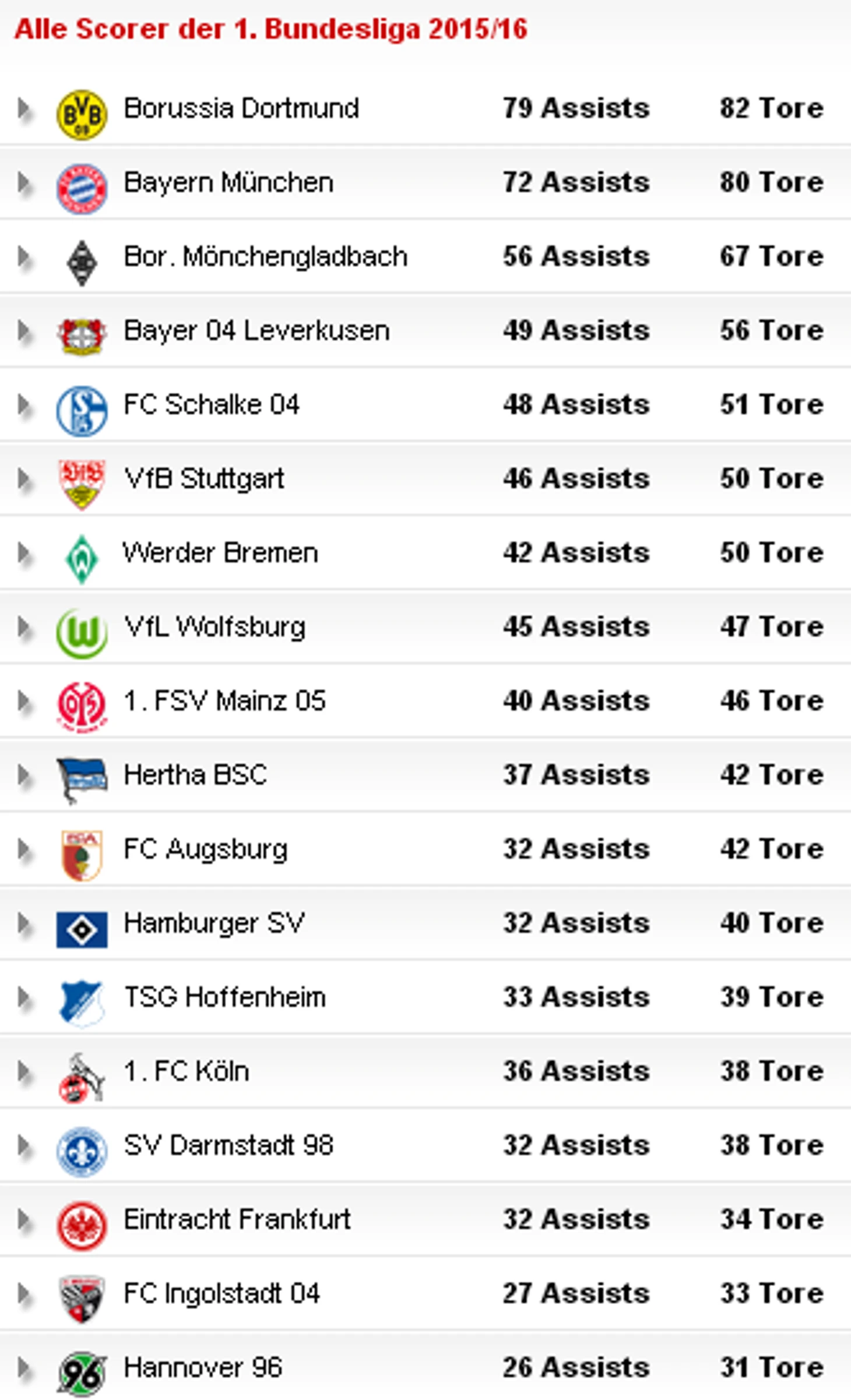Expand the Bor. Mönchengladbach row arrow
This screenshot has height=1400, width=851.
[x=24, y=257]
